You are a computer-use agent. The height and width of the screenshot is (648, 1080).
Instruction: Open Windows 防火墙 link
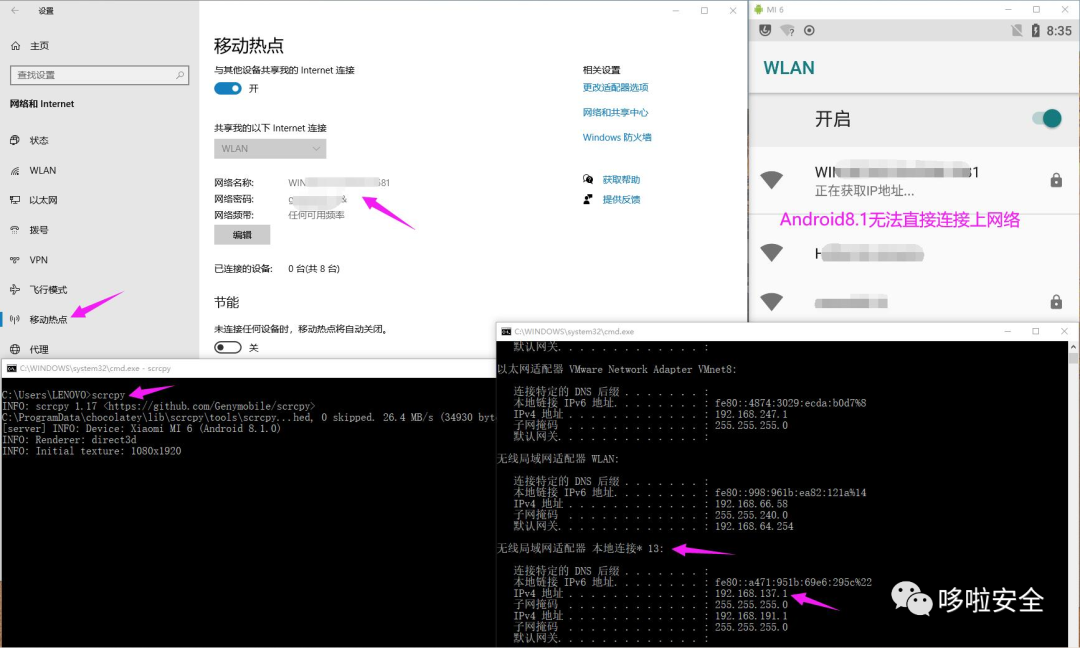pyautogui.click(x=616, y=137)
